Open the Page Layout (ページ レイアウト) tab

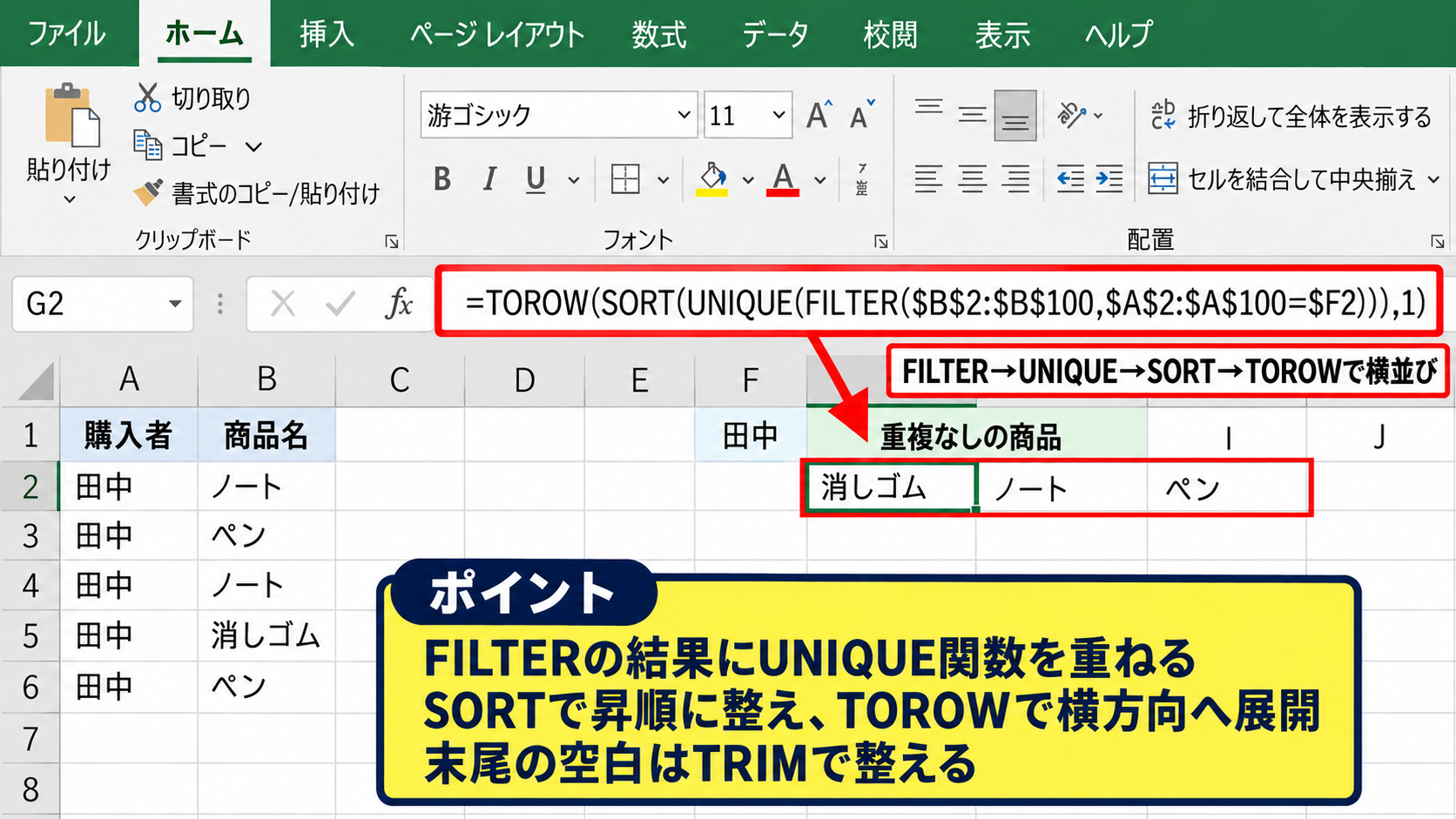(x=496, y=34)
